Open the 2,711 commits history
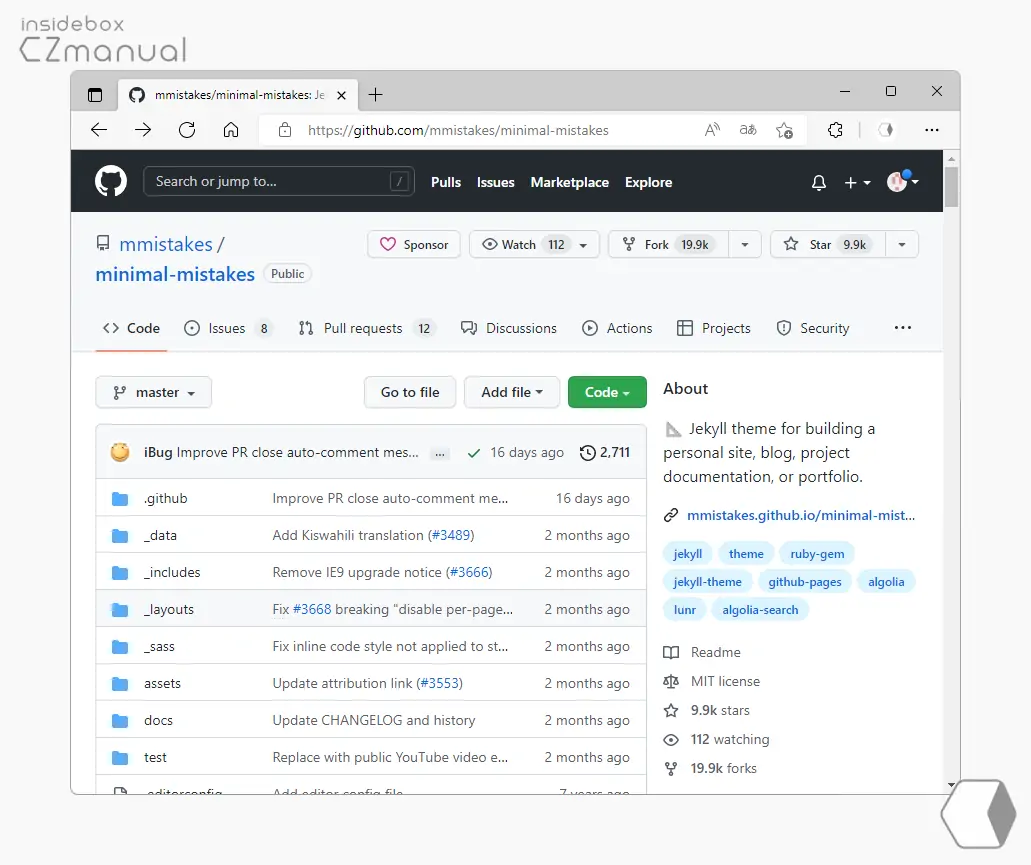Image resolution: width=1031 pixels, height=865 pixels. [x=604, y=452]
